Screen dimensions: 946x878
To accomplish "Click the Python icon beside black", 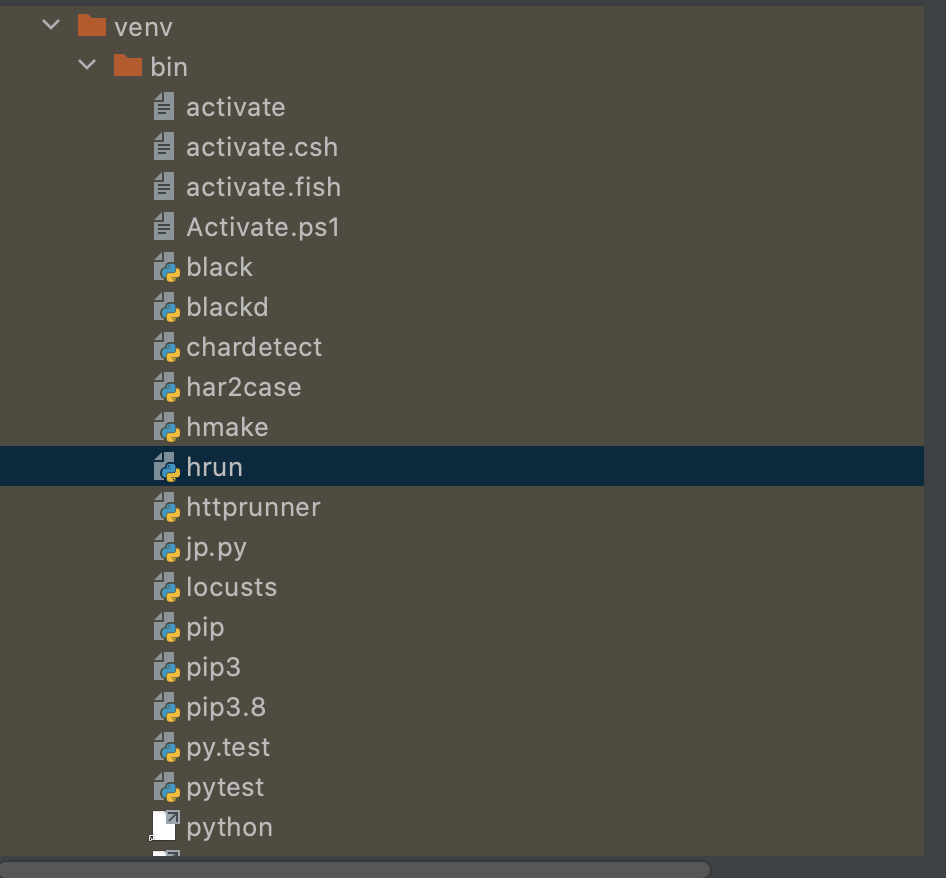I will (x=167, y=267).
